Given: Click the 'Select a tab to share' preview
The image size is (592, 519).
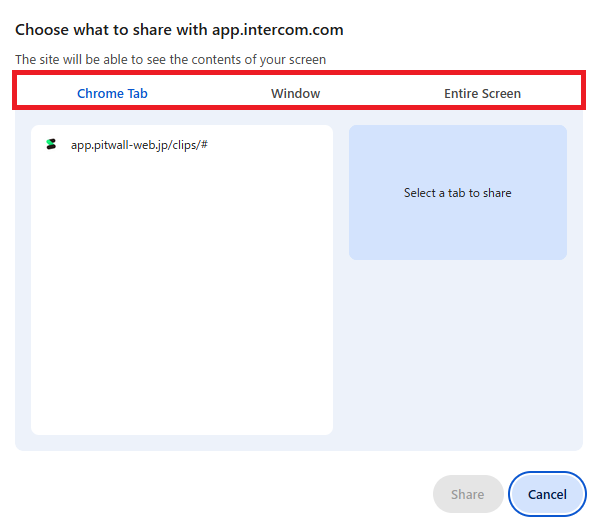Looking at the screenshot, I should 458,193.
